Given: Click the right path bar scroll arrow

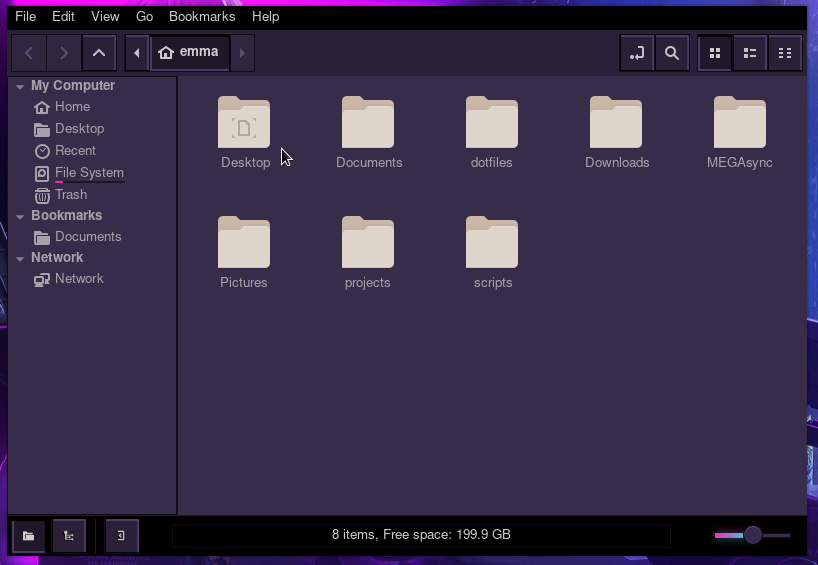Looking at the screenshot, I should (x=242, y=53).
